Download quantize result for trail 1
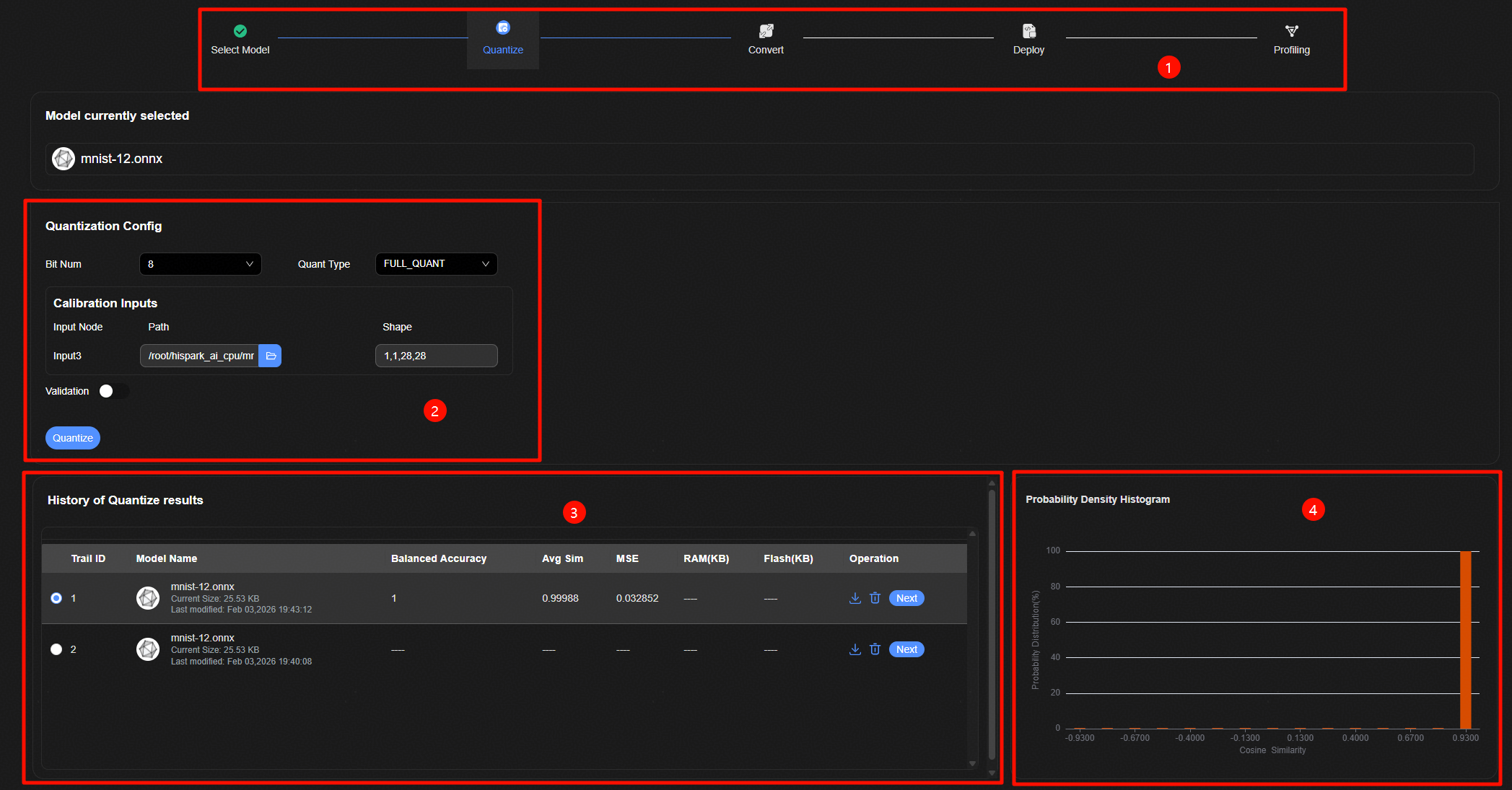Screen dimensions: 1512x790 pos(855,598)
